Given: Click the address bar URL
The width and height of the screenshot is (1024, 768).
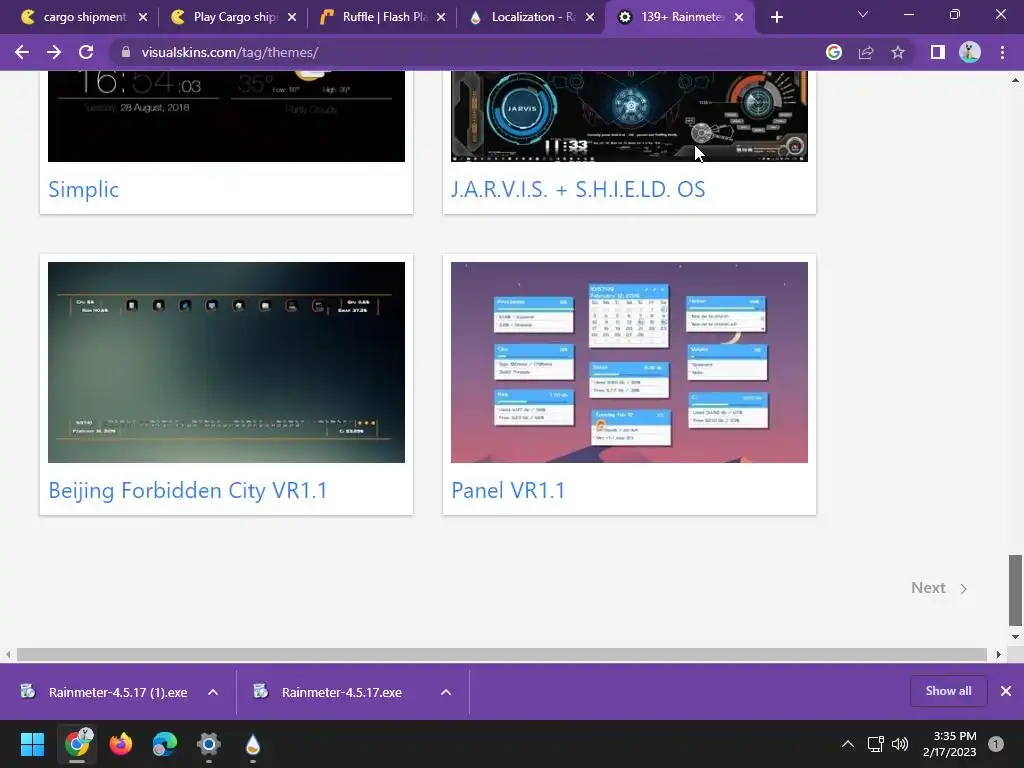Looking at the screenshot, I should tap(229, 52).
